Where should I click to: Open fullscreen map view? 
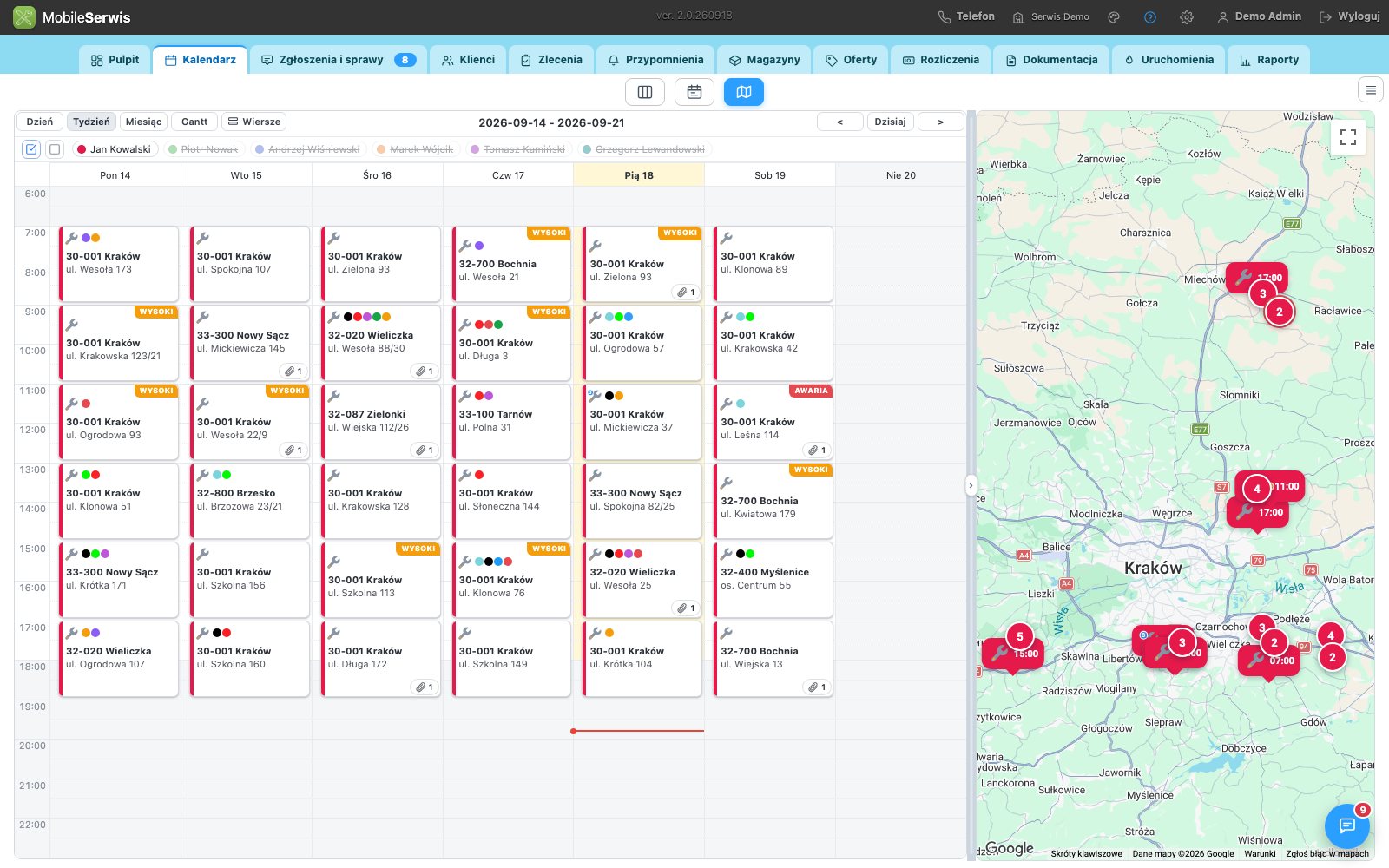1348,137
